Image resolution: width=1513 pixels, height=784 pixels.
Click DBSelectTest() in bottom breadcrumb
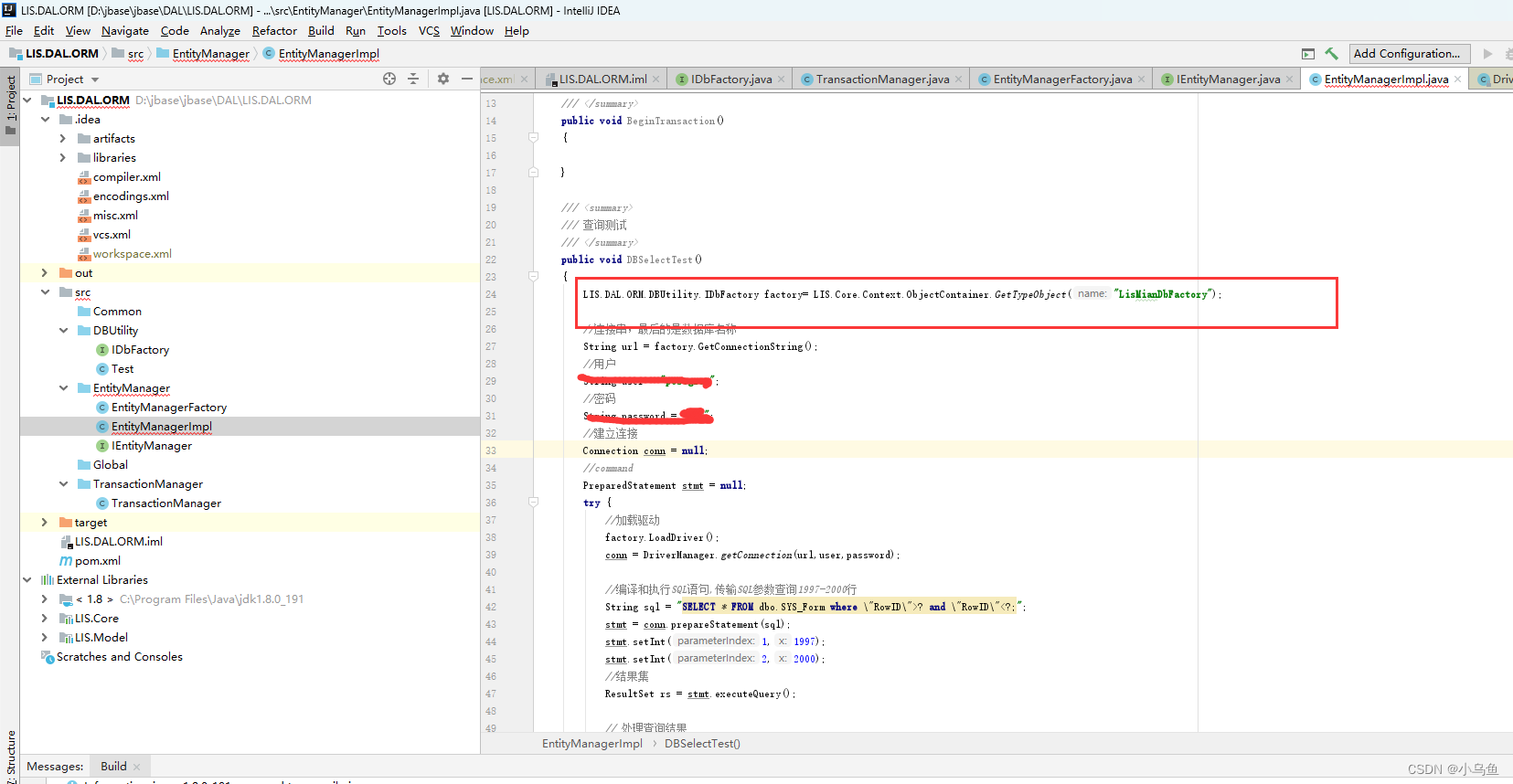(x=702, y=744)
